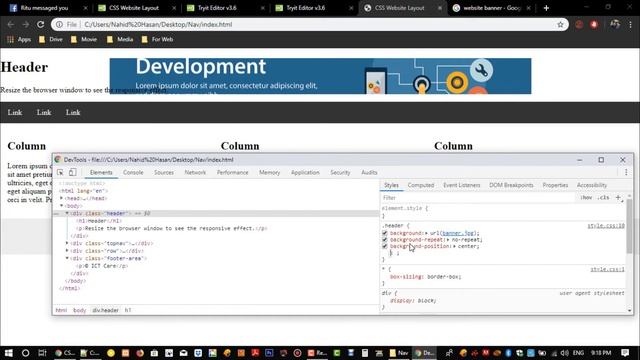This screenshot has height=360, width=640.
Task: Open the Movie bookmark folder
Action: coord(84,39)
